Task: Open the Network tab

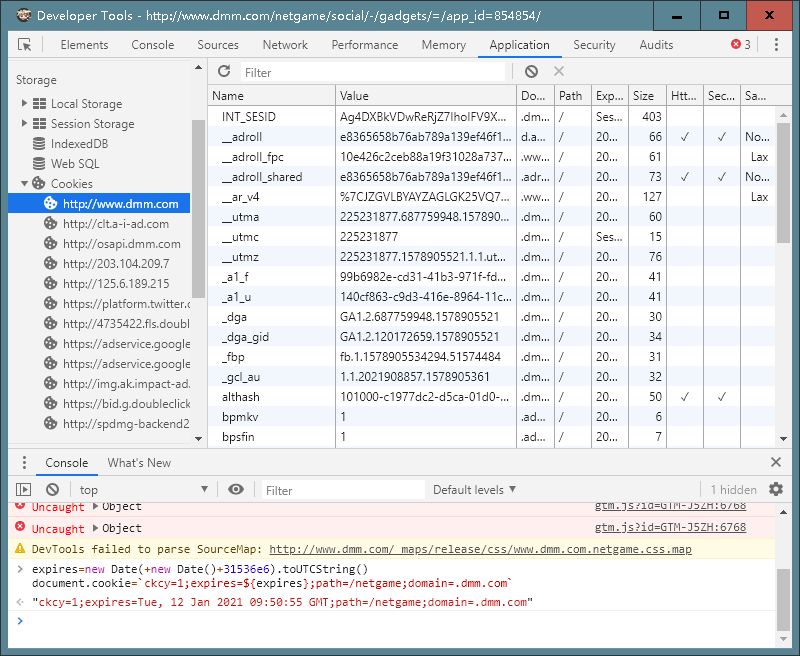Action: [x=285, y=45]
